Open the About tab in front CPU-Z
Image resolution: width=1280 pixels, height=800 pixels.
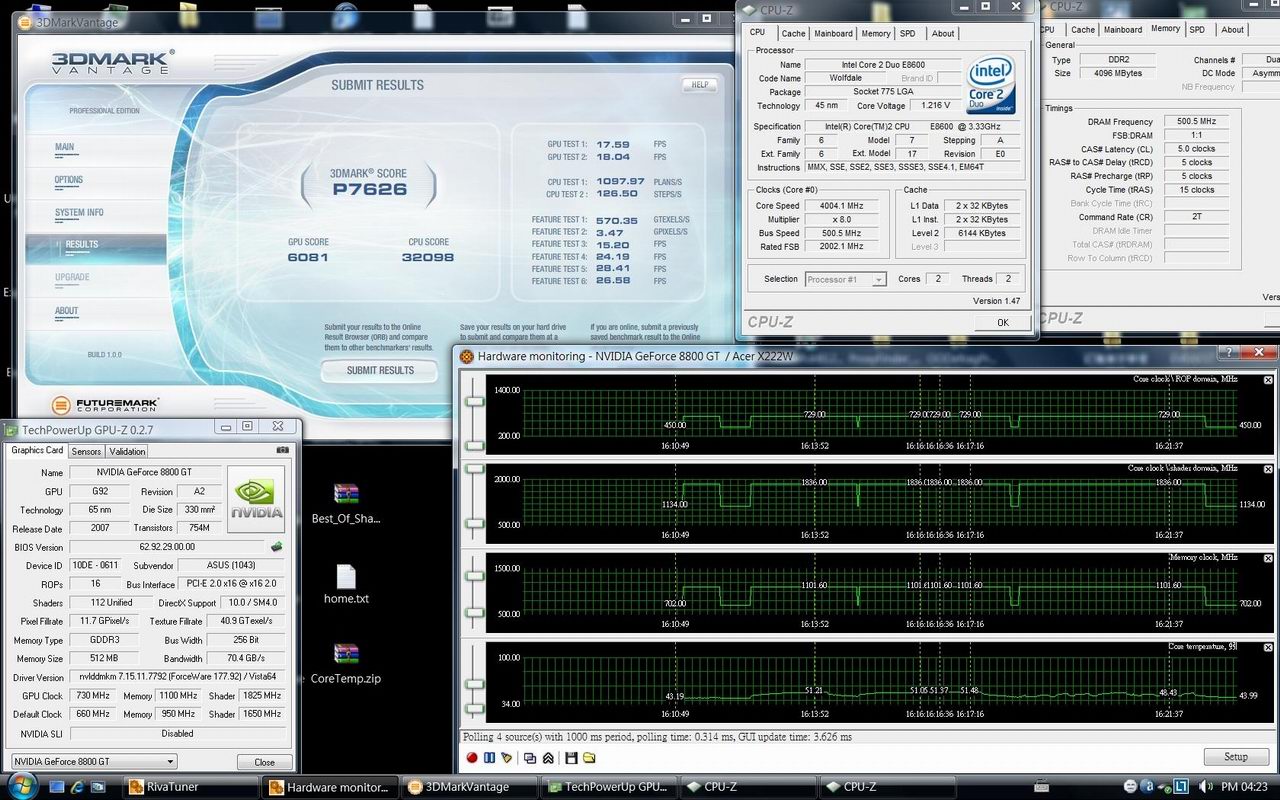click(x=943, y=33)
